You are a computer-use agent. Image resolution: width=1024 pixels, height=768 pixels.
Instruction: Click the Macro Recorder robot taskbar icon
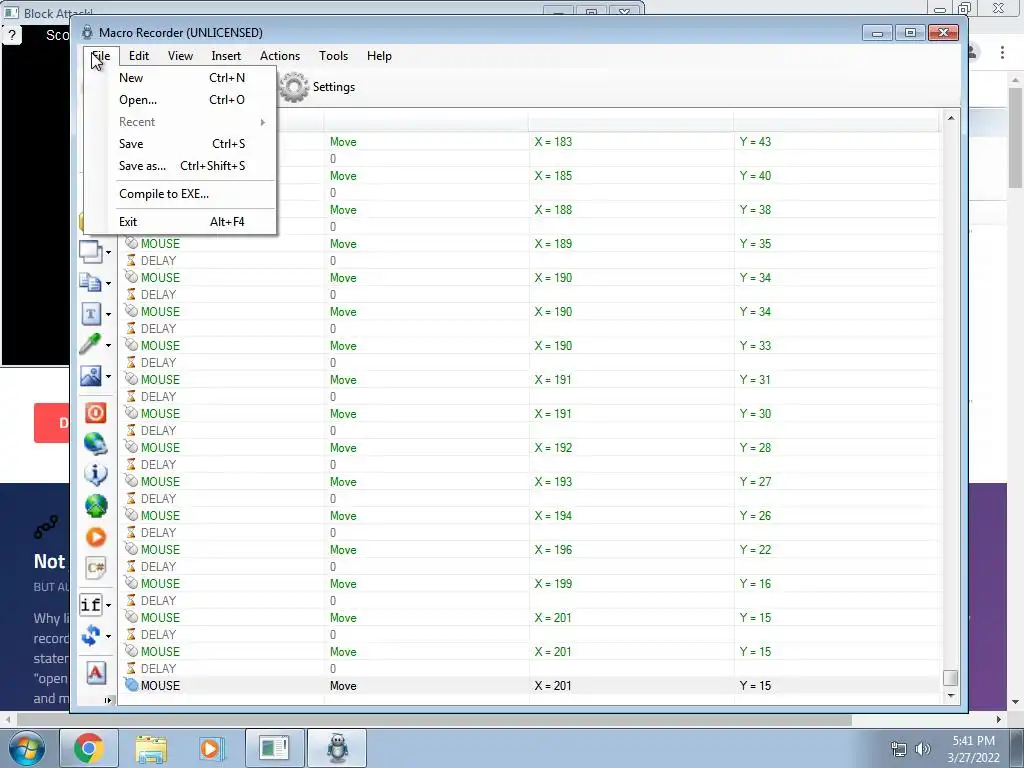click(337, 748)
